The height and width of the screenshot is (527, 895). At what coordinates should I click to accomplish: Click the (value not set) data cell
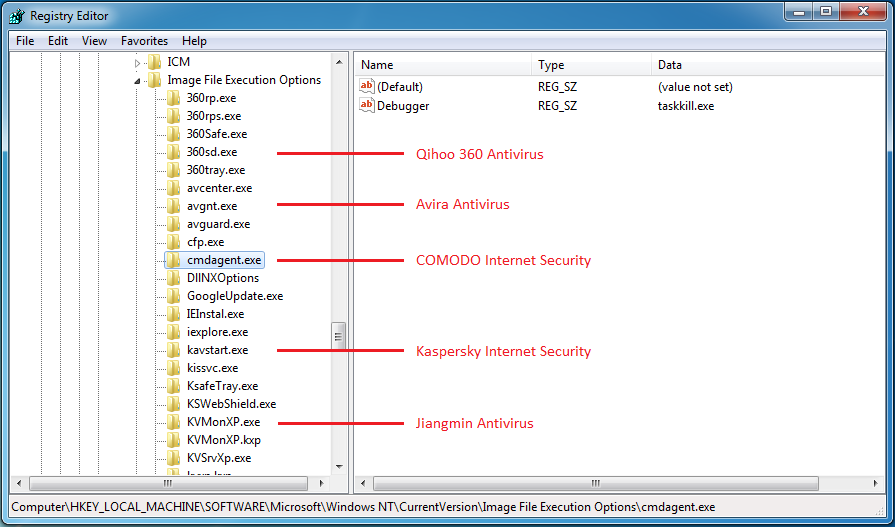coord(695,87)
